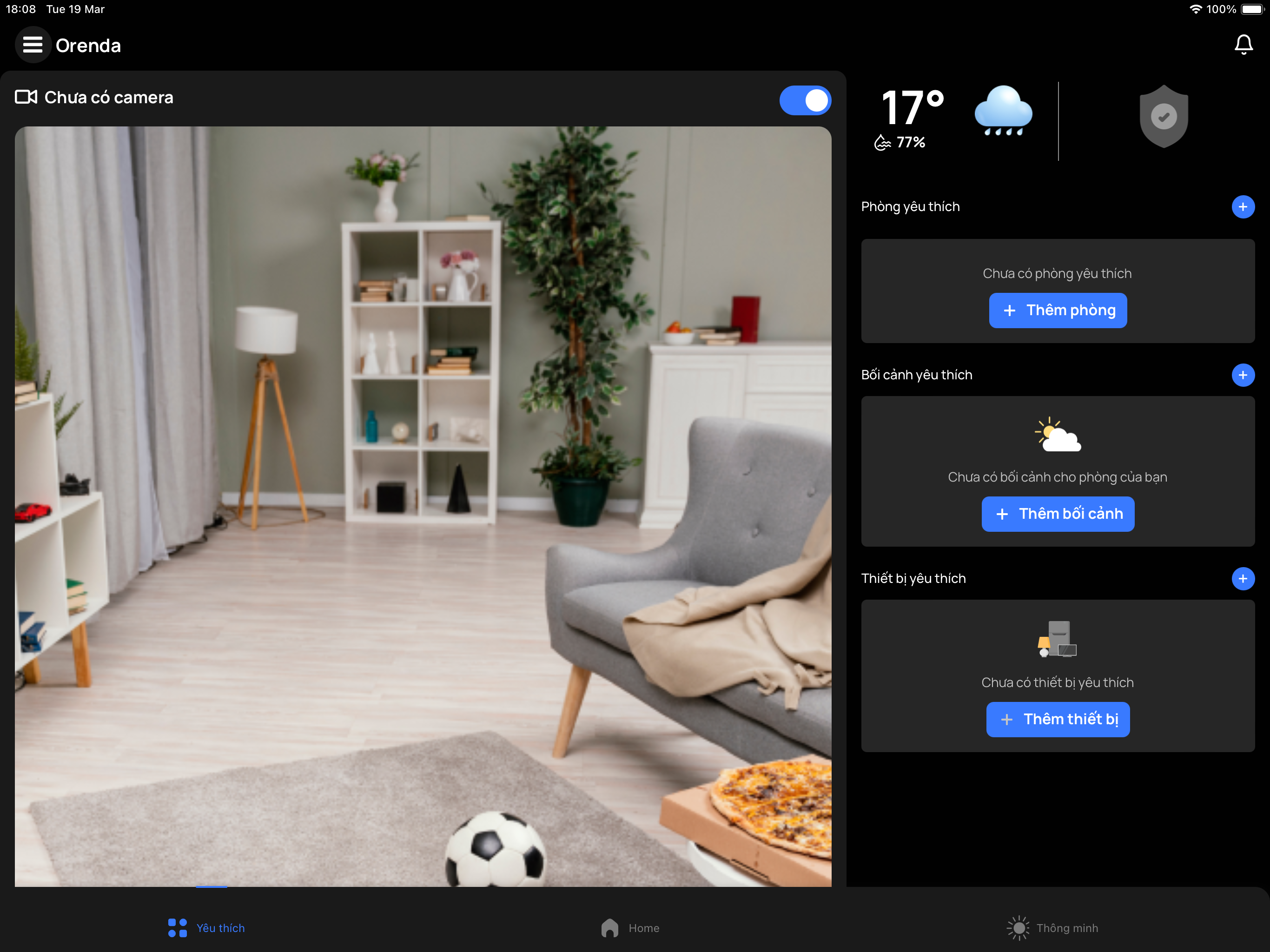
Task: Tap the 18:08 clock in status bar
Action: (x=20, y=9)
